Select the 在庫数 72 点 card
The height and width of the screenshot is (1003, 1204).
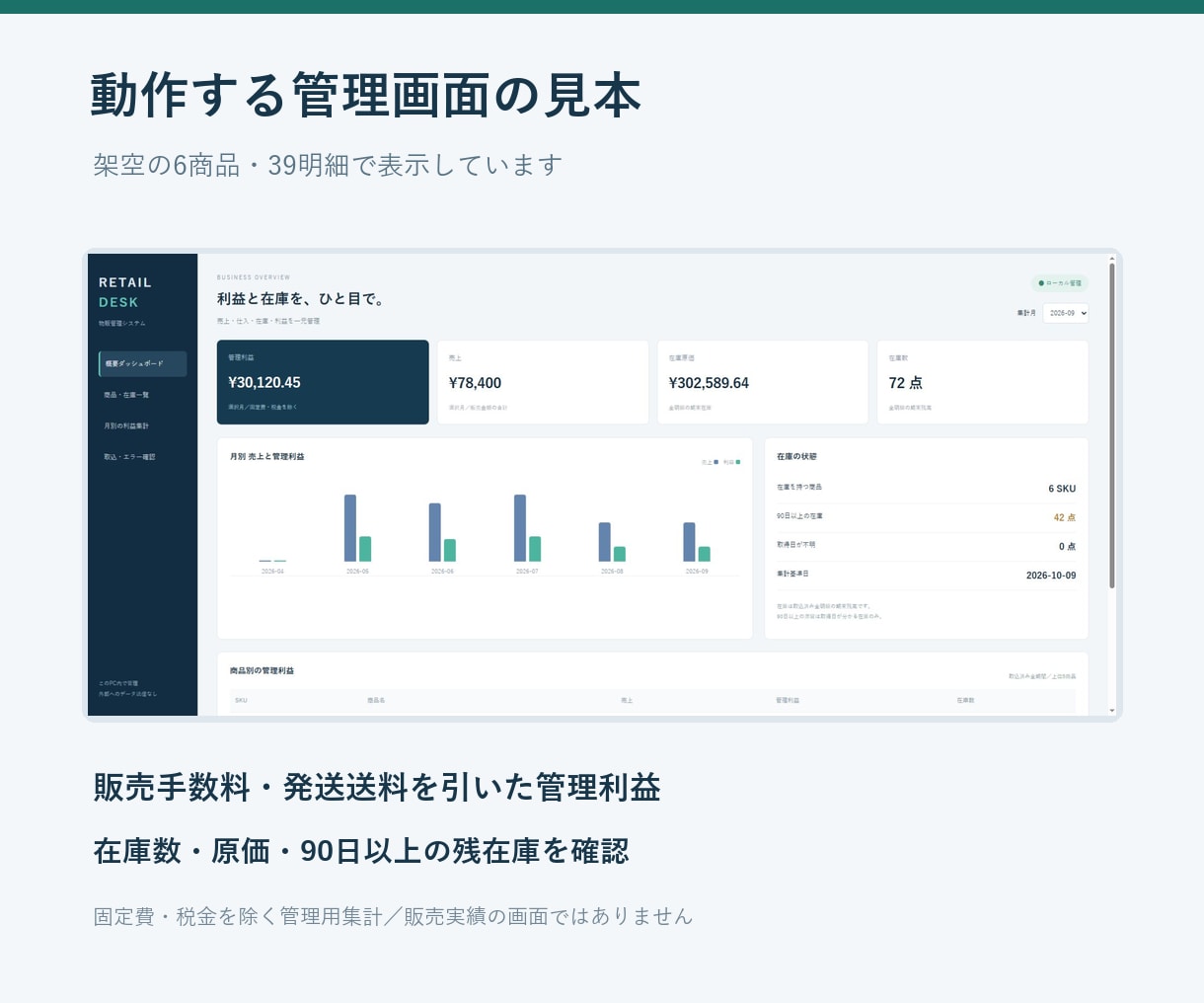983,382
